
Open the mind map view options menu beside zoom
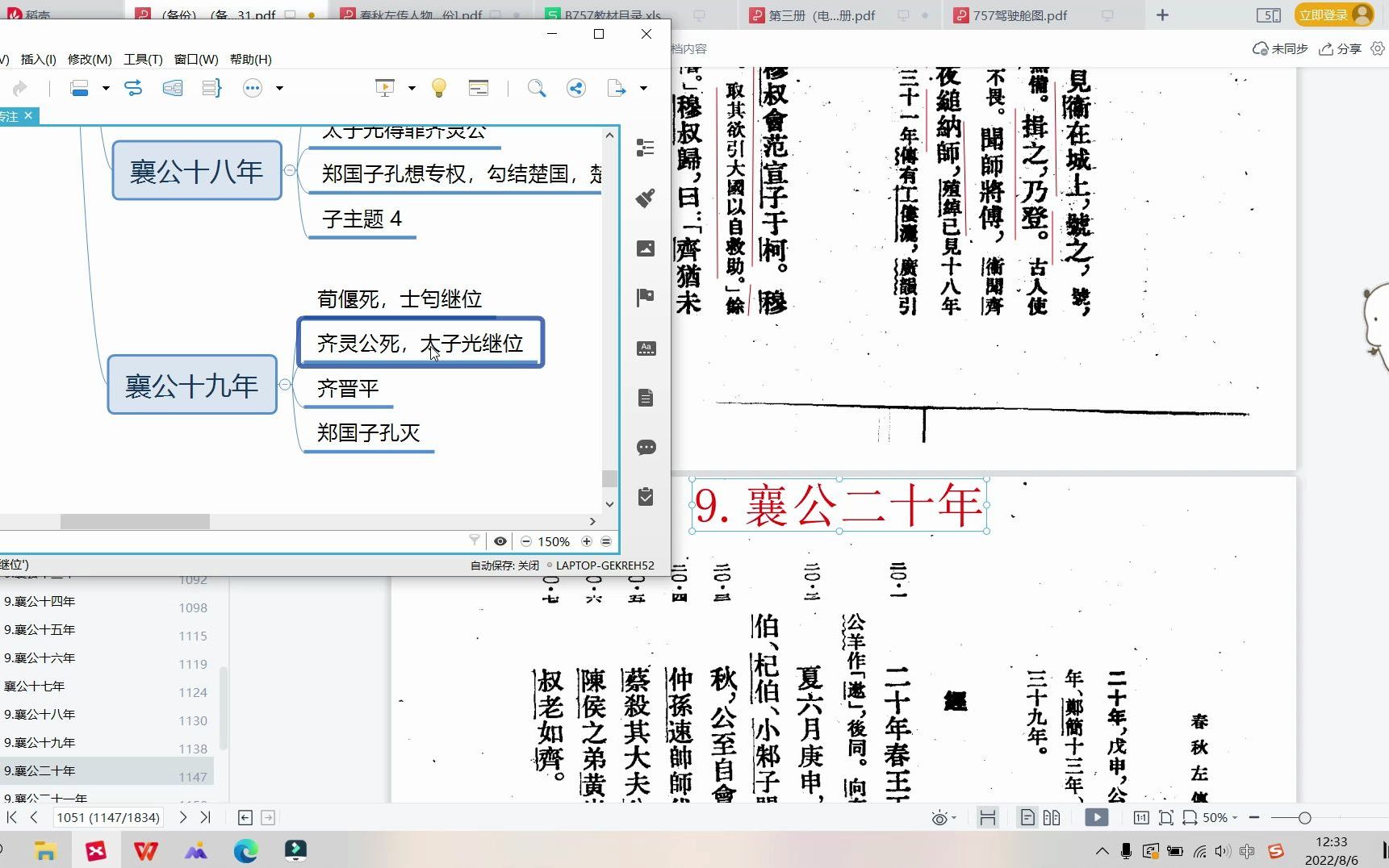(606, 541)
